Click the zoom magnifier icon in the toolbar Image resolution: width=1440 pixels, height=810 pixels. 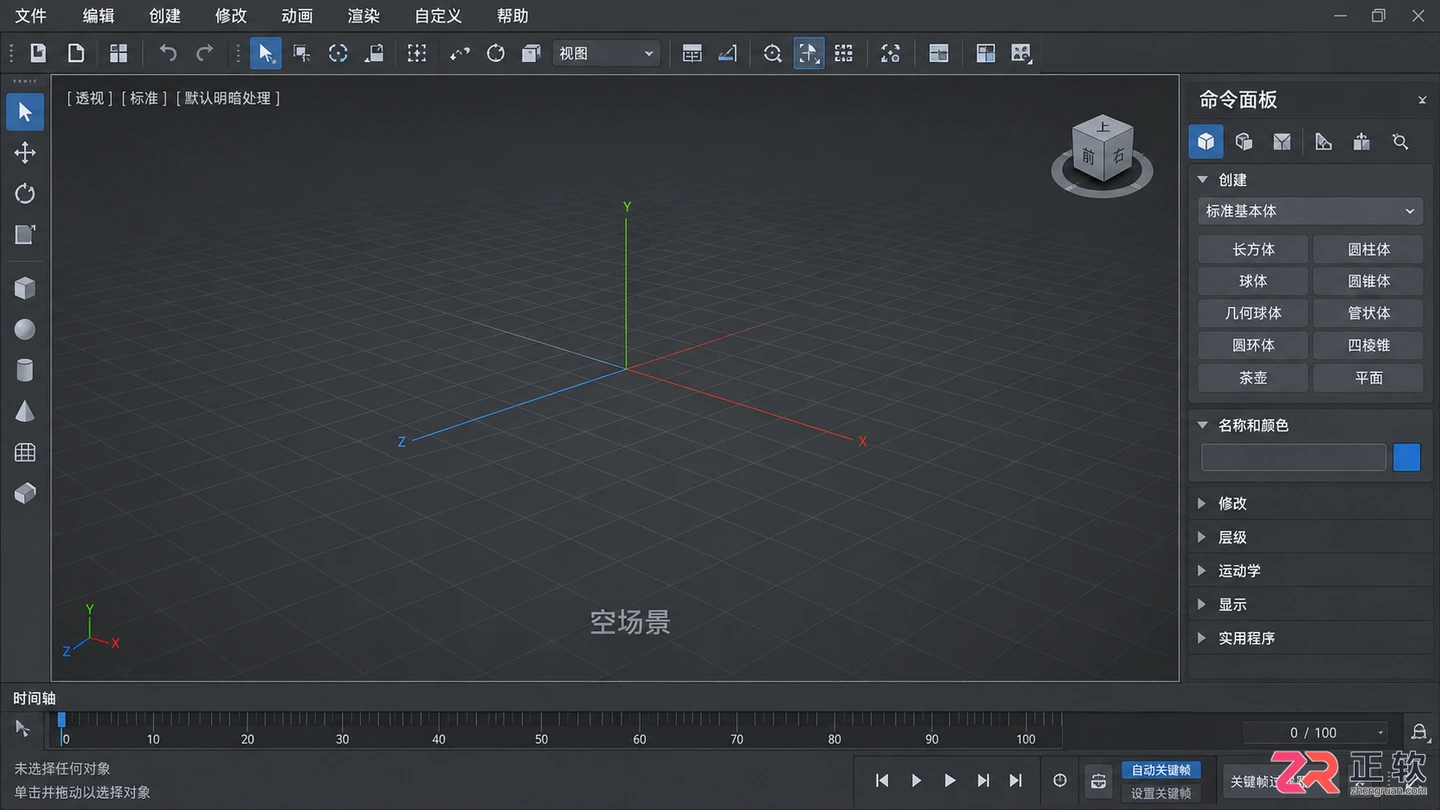pyautogui.click(x=772, y=53)
